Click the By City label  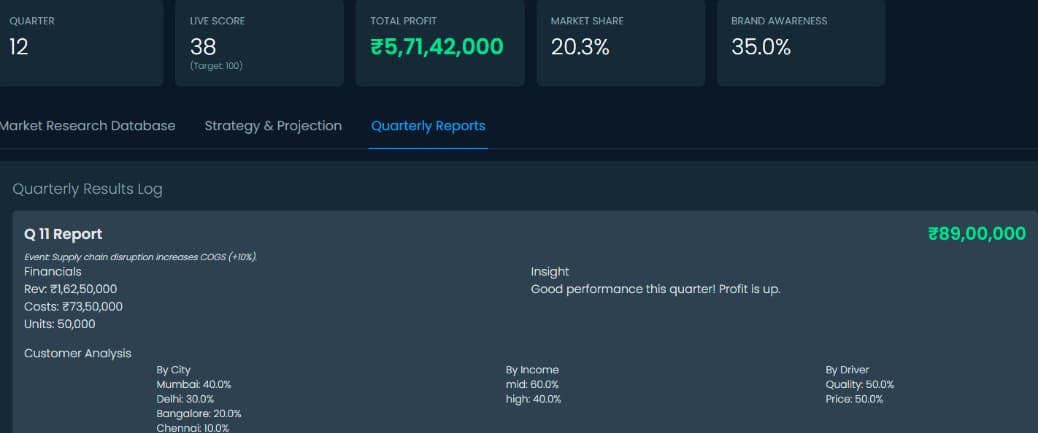click(173, 370)
